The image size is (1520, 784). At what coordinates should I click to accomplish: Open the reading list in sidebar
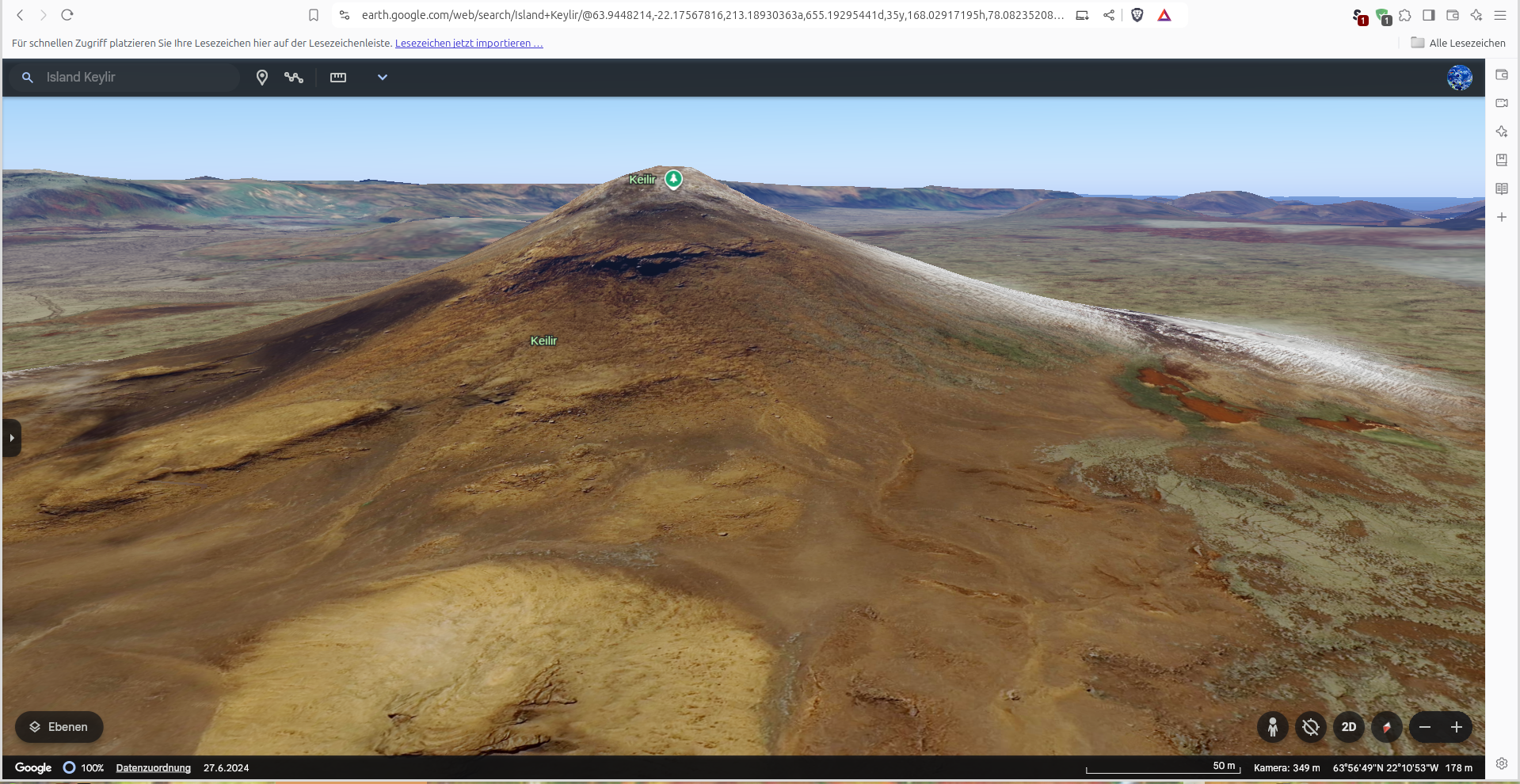pyautogui.click(x=1502, y=188)
